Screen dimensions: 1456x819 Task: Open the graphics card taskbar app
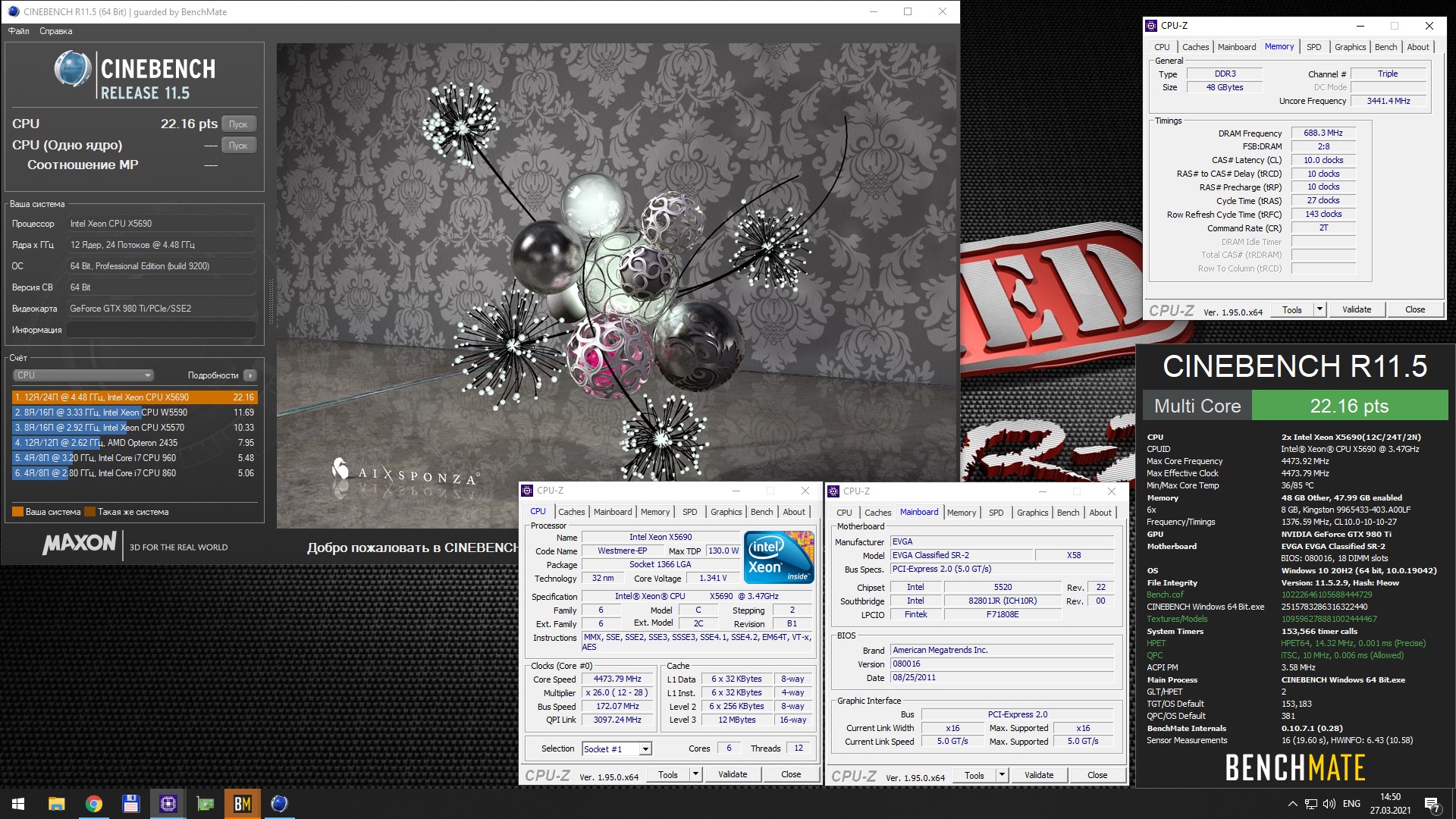tap(206, 804)
